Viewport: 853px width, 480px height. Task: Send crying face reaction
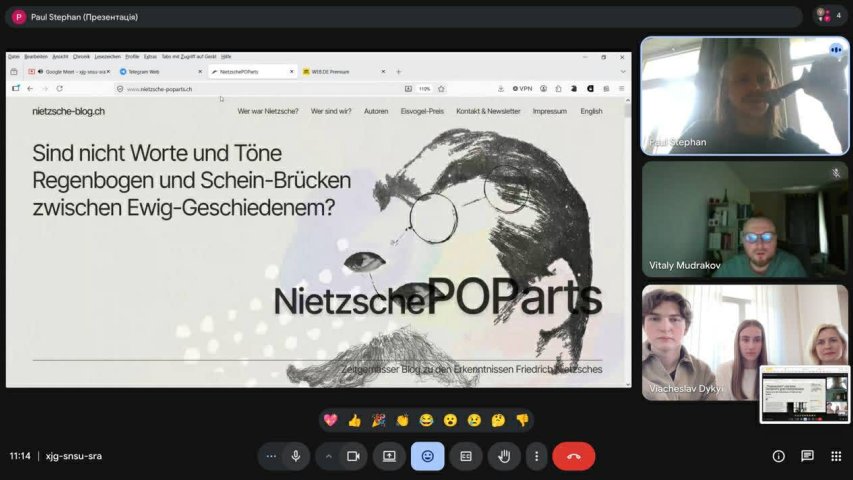tap(474, 420)
